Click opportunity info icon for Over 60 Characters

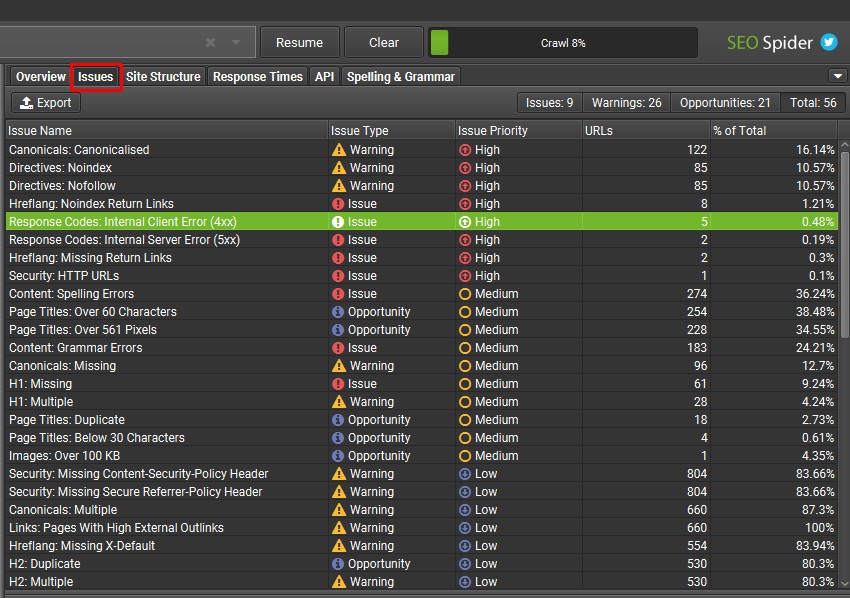(338, 312)
